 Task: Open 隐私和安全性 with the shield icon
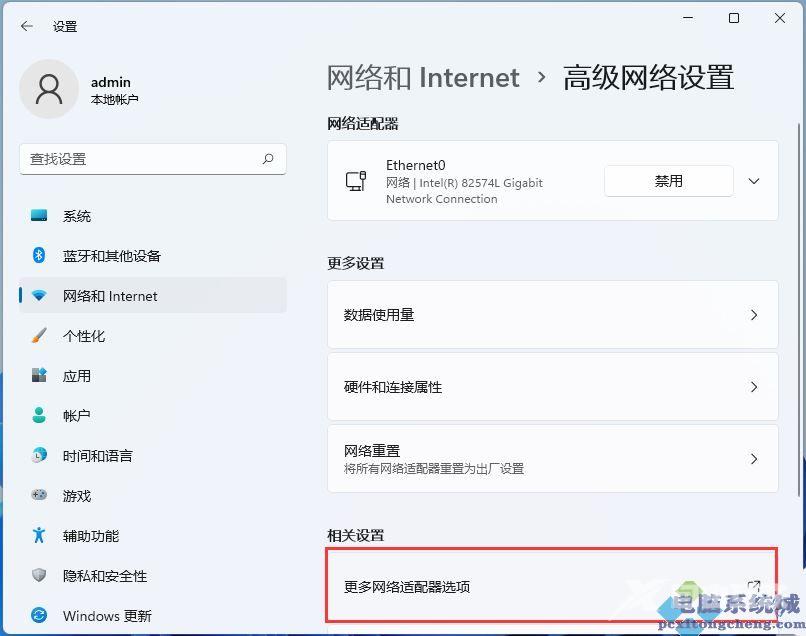tap(39, 576)
